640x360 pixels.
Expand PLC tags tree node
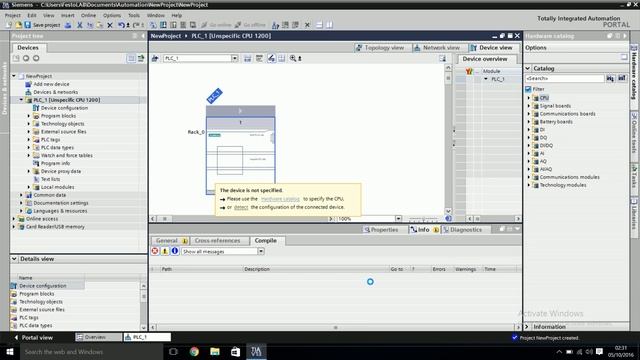pyautogui.click(x=29, y=140)
